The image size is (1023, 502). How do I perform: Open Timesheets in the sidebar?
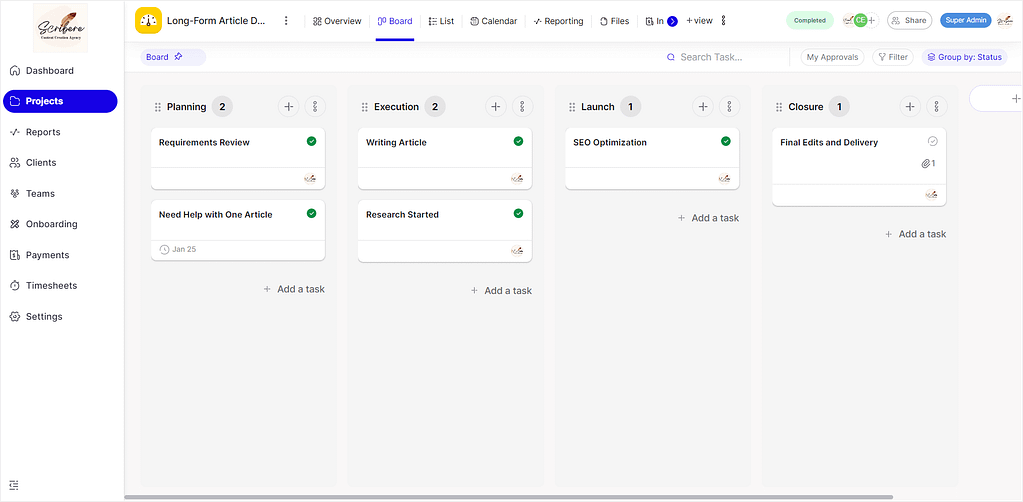[44, 285]
